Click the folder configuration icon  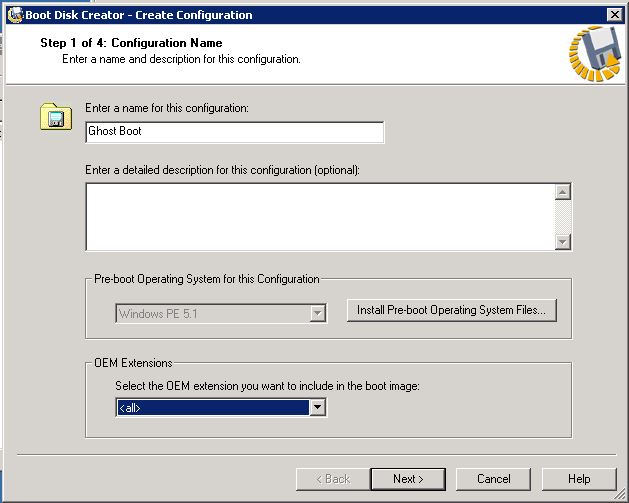pyautogui.click(x=56, y=117)
